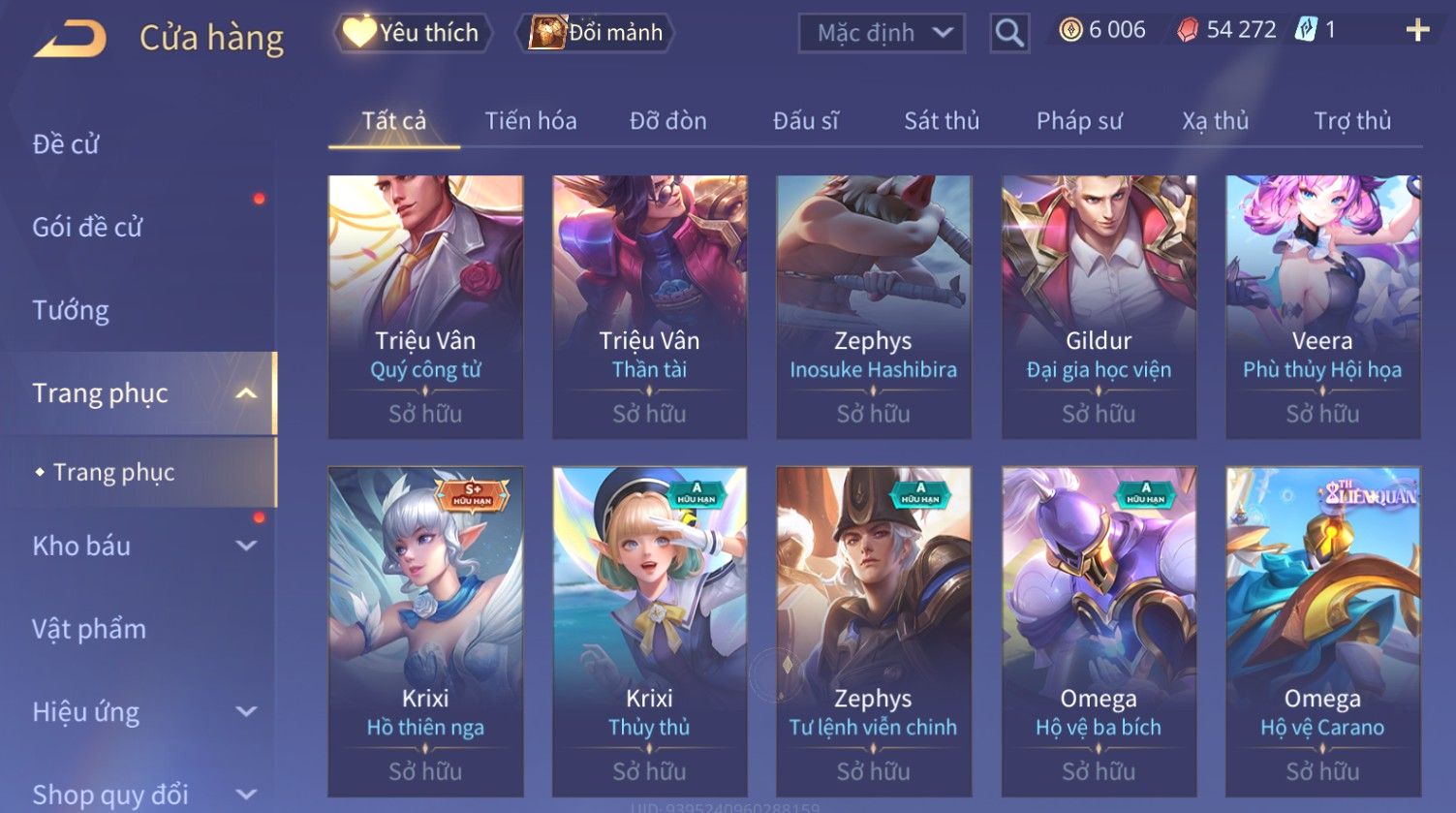Go to Gói đề cử section

point(87,227)
